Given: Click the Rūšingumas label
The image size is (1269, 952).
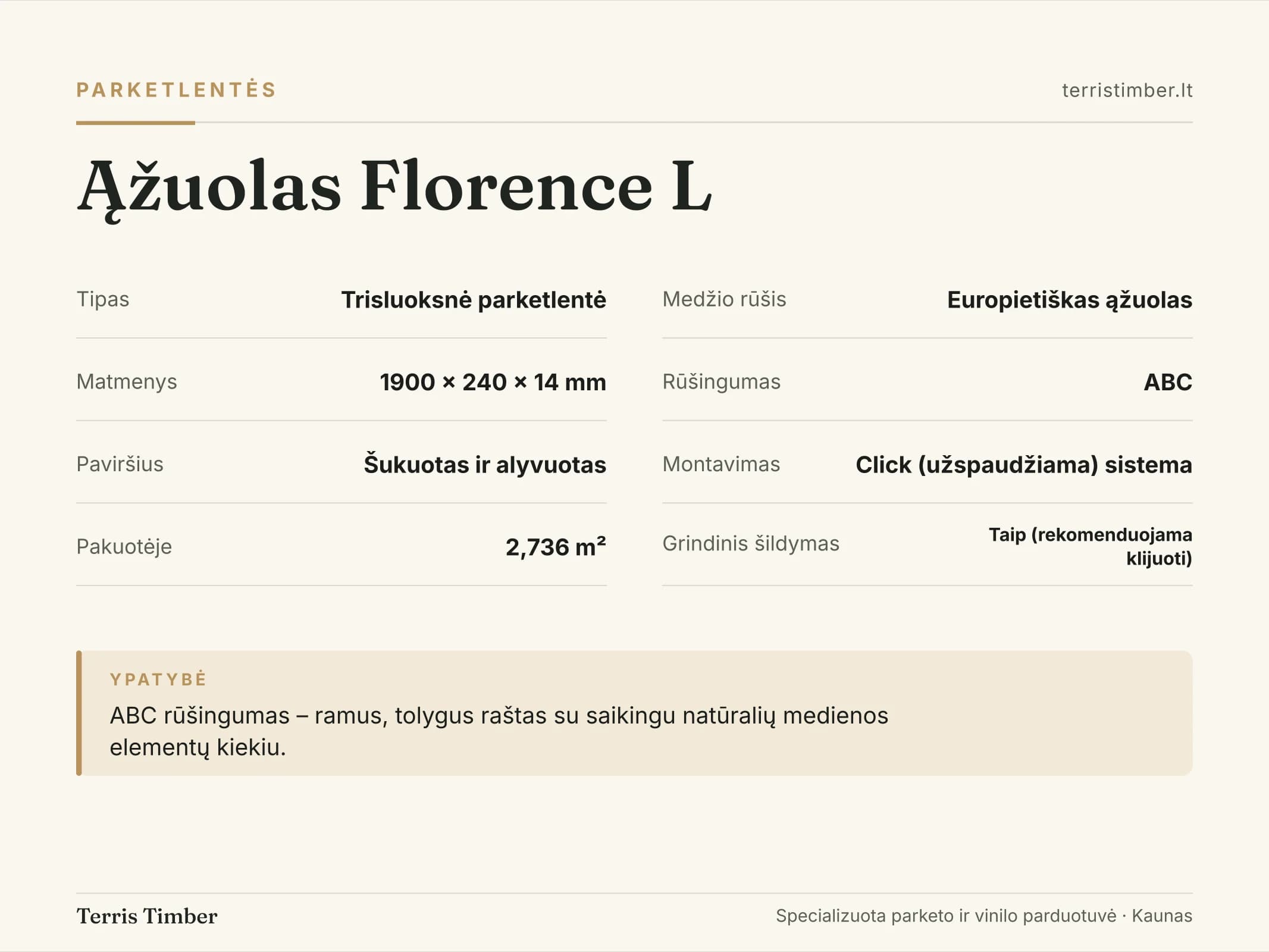Looking at the screenshot, I should click(x=721, y=382).
